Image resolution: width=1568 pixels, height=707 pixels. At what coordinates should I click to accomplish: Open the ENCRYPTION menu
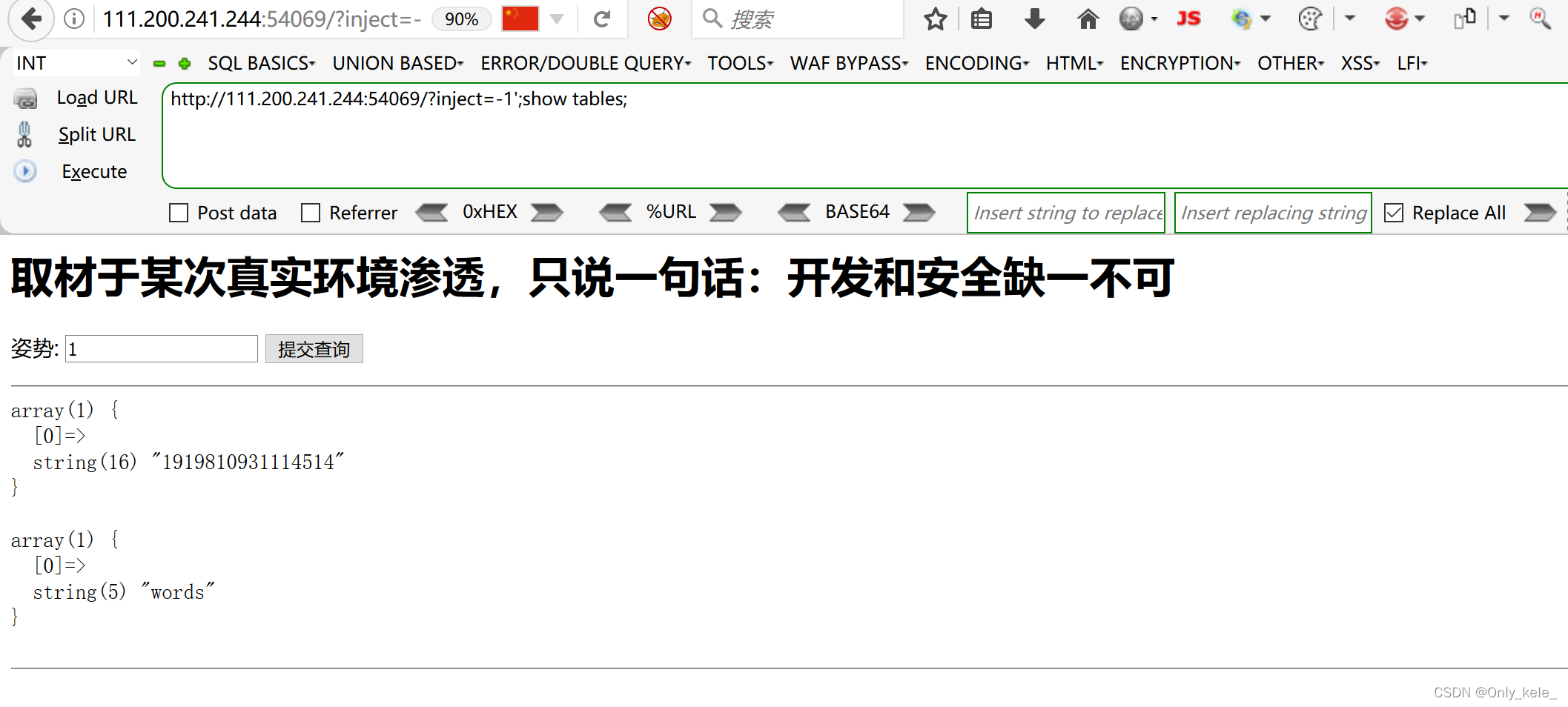pos(1180,63)
